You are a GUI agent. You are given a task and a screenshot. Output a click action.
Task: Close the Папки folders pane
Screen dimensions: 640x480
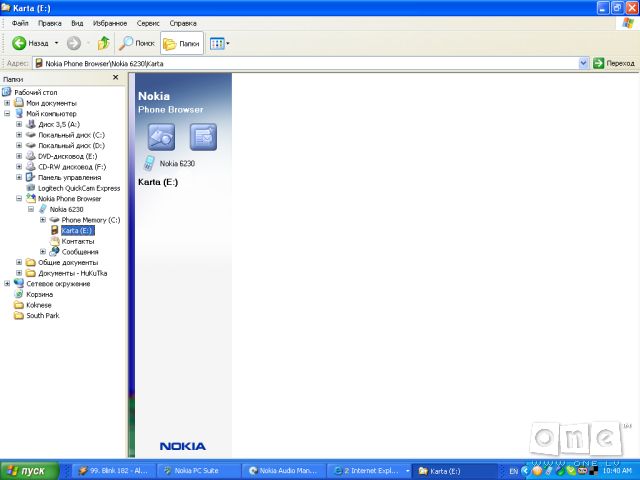coord(122,78)
